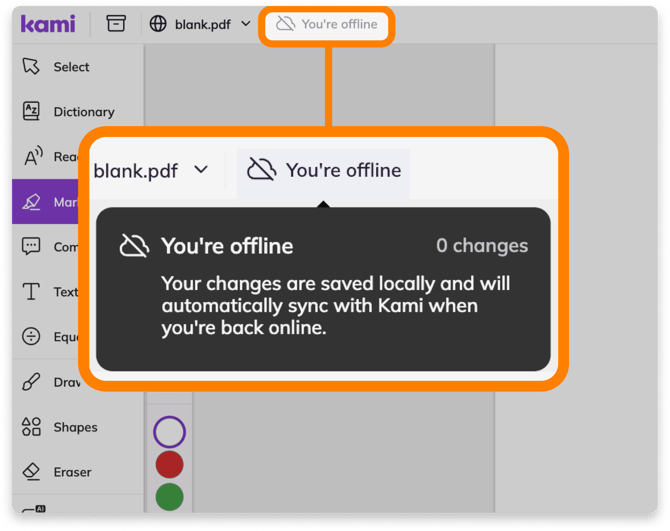
Task: Open the Comment tool icon
Action: (x=31, y=246)
